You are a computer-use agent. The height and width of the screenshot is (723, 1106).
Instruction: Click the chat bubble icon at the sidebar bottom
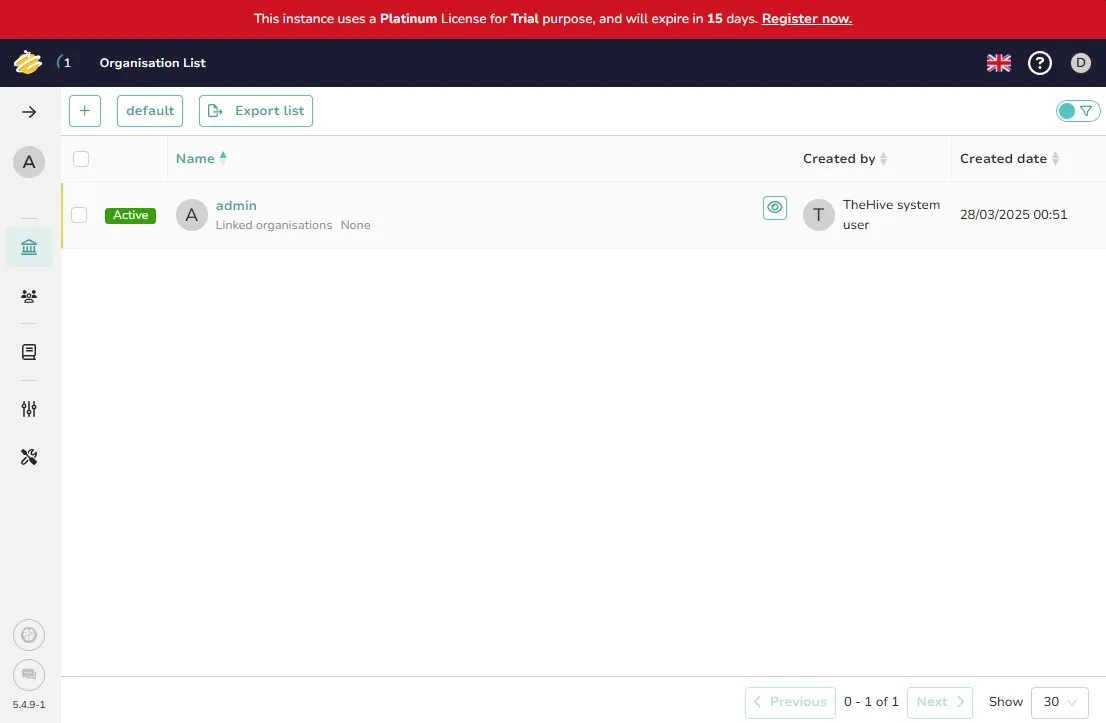tap(29, 674)
